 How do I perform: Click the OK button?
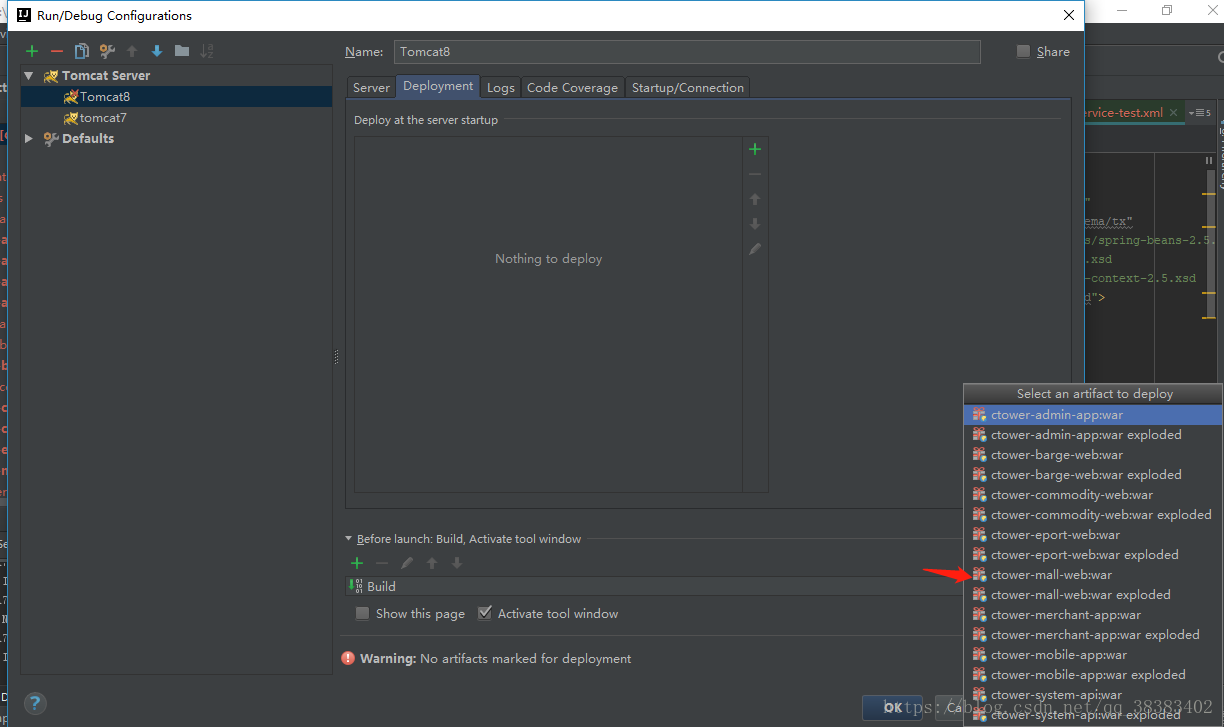click(892, 707)
